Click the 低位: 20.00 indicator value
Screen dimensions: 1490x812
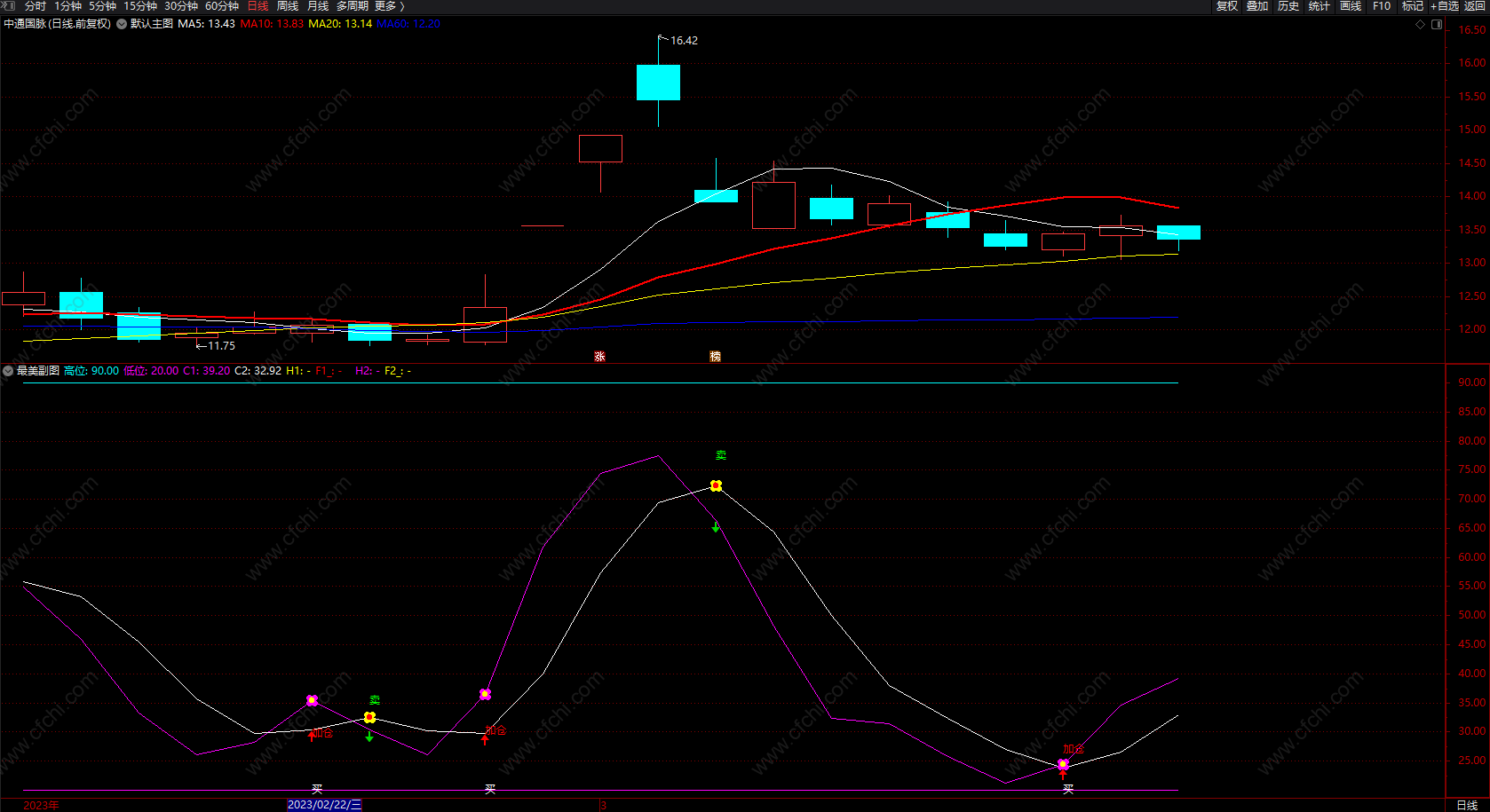pyautogui.click(x=151, y=371)
